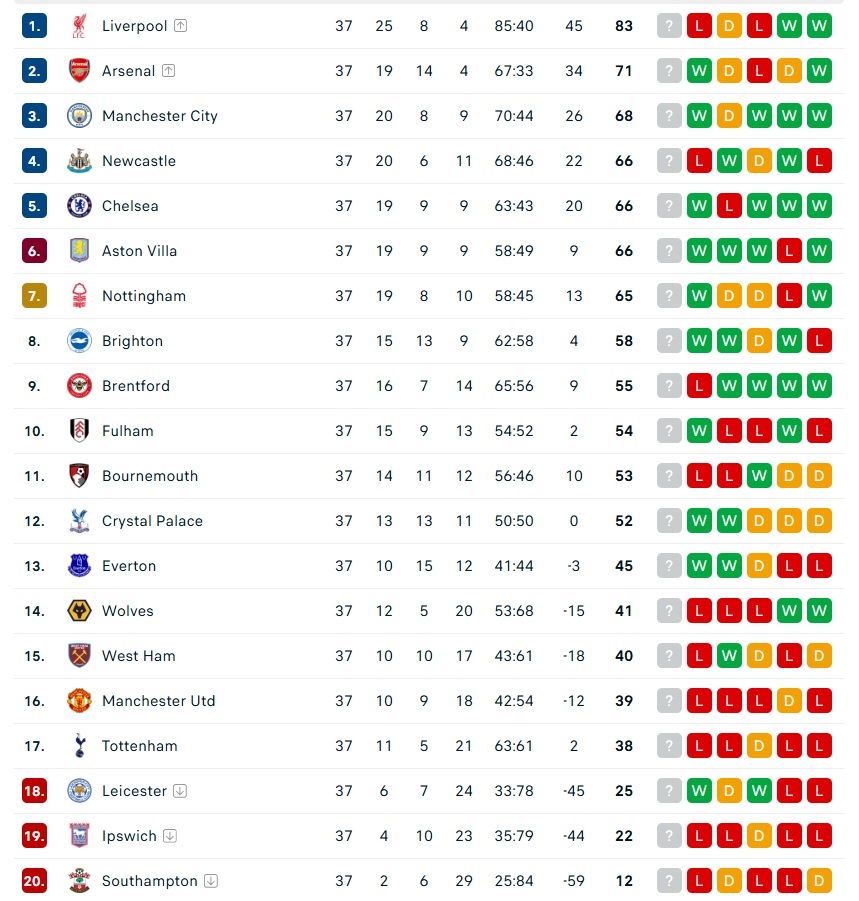This screenshot has height=901, width=859.
Task: Click Liverpool's upcoming match question-mark badge
Action: click(x=669, y=26)
